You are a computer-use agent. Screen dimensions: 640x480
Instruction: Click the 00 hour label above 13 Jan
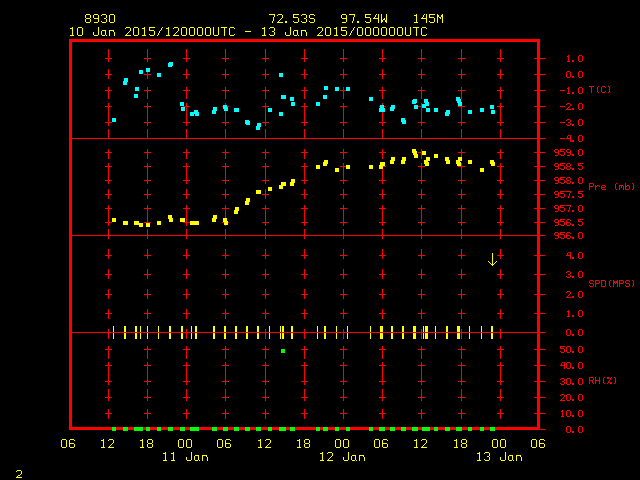pos(499,444)
